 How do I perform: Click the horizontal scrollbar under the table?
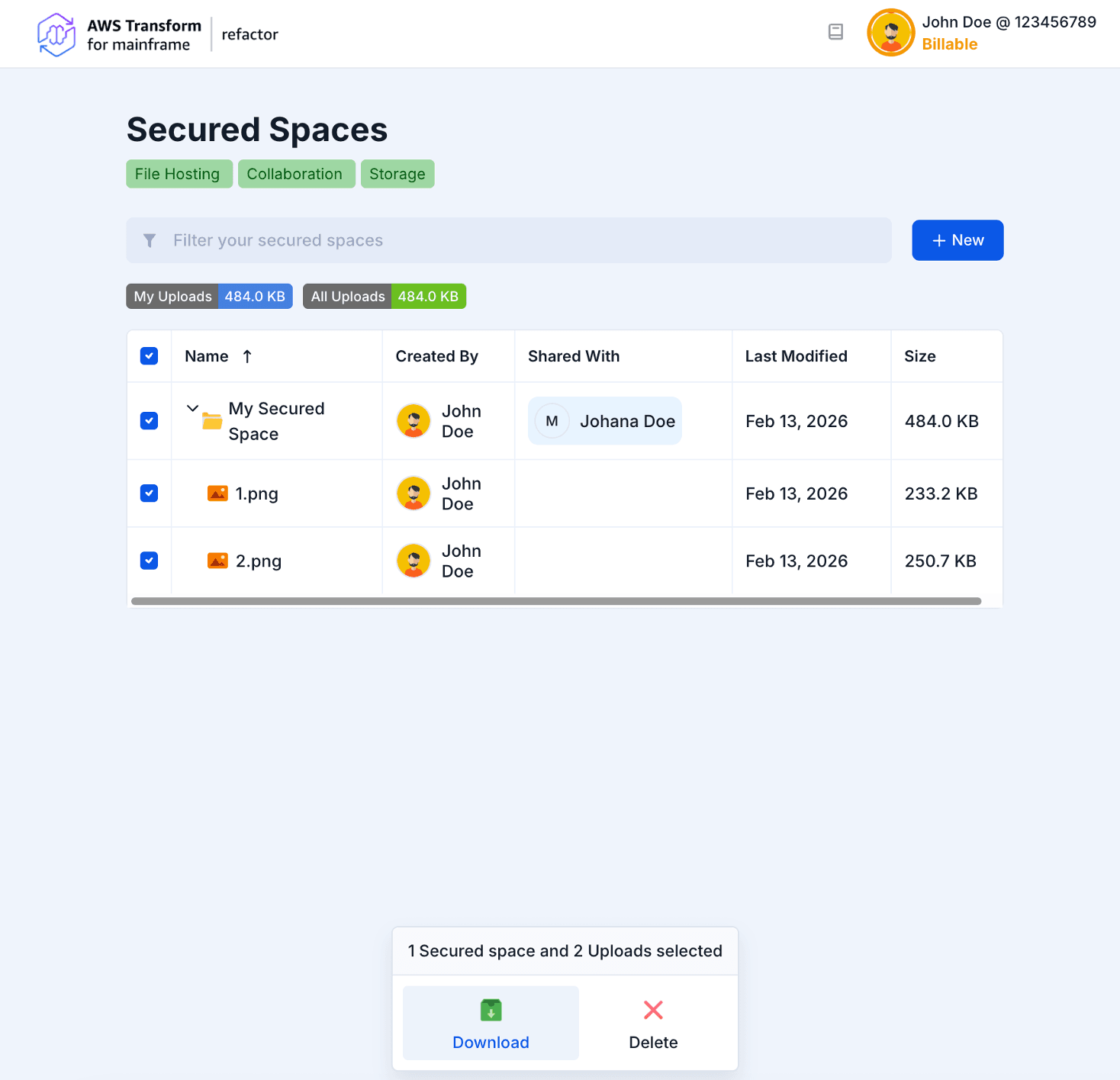click(555, 601)
